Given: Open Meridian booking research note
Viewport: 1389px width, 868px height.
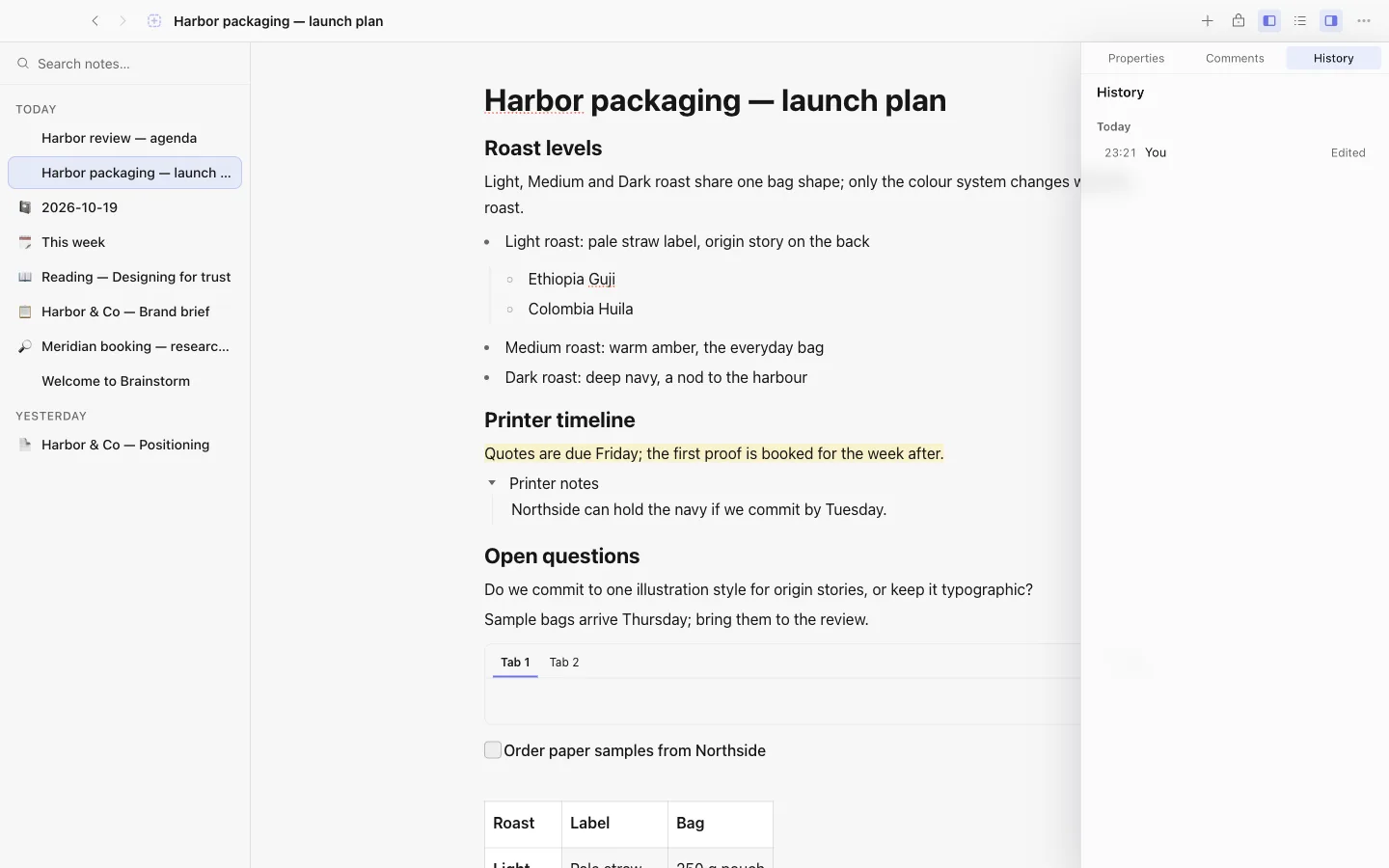Looking at the screenshot, I should pyautogui.click(x=124, y=346).
